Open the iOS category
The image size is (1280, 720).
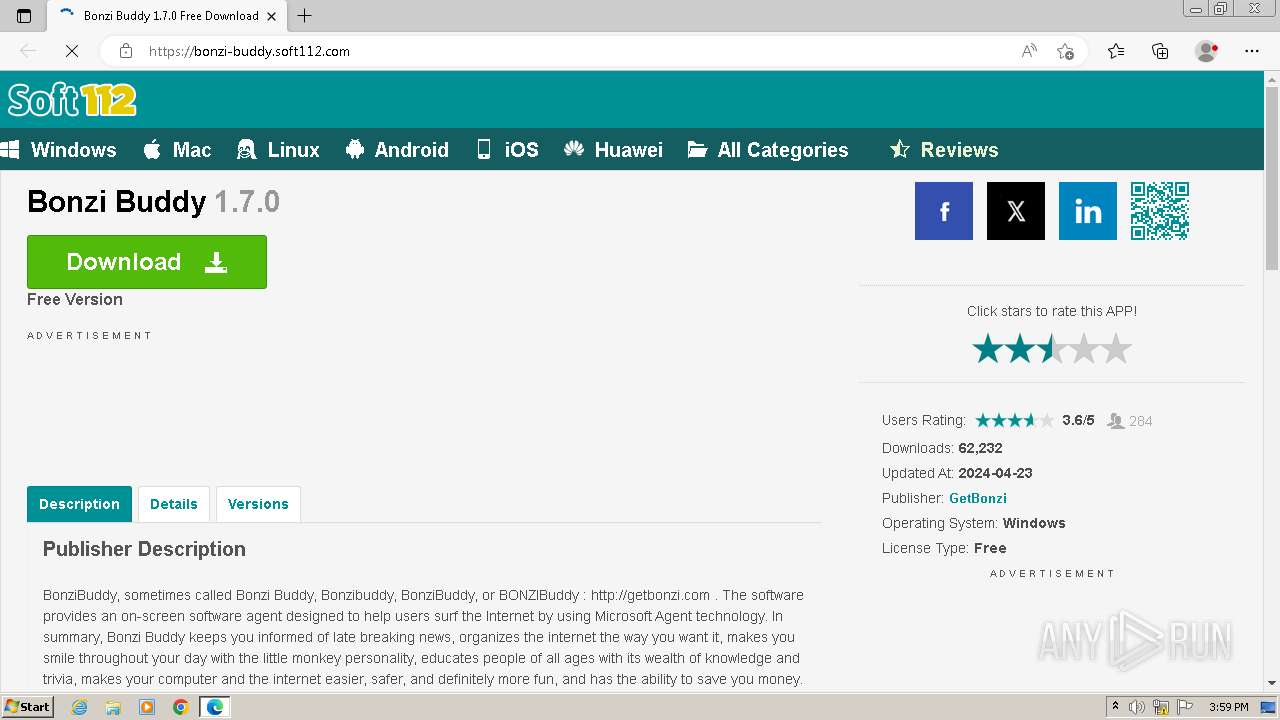click(507, 150)
